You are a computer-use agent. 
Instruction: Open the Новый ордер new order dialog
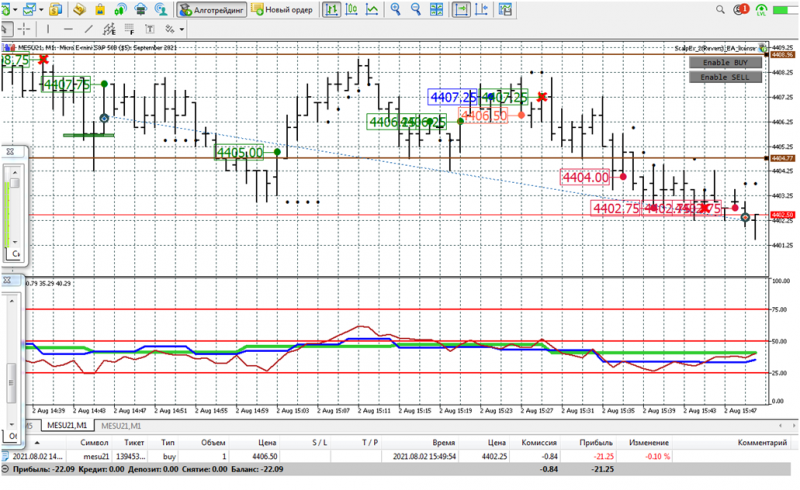(282, 10)
